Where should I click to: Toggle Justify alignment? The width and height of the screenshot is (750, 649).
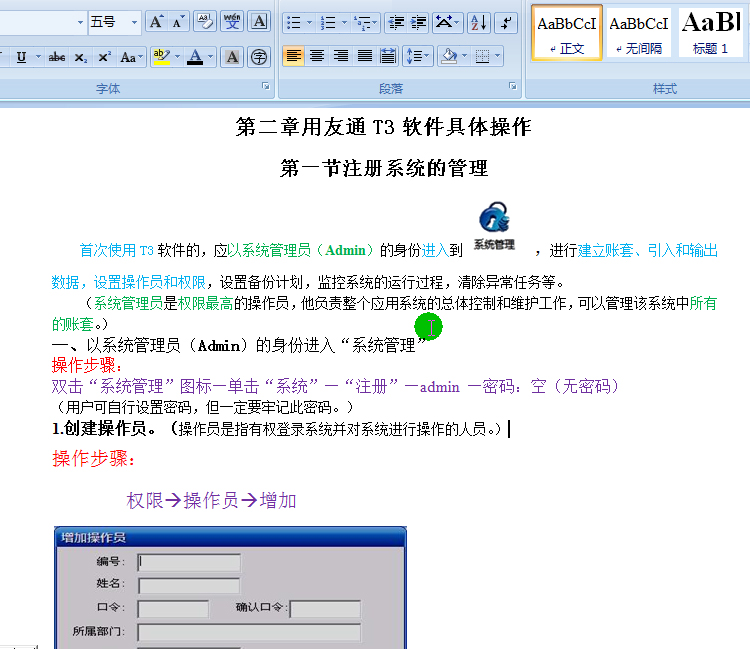(x=364, y=56)
